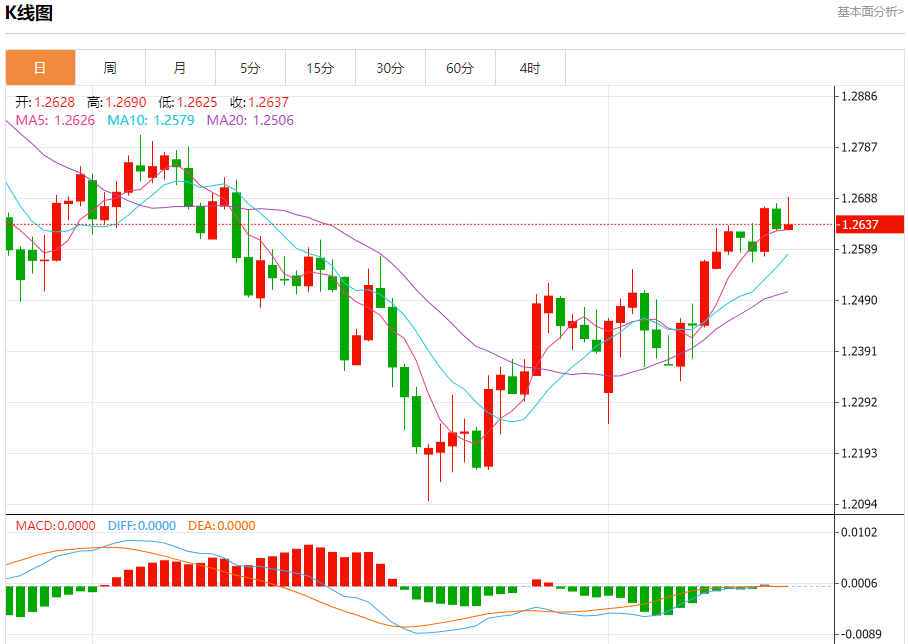Select the 日 daily chart tab

pos(41,68)
